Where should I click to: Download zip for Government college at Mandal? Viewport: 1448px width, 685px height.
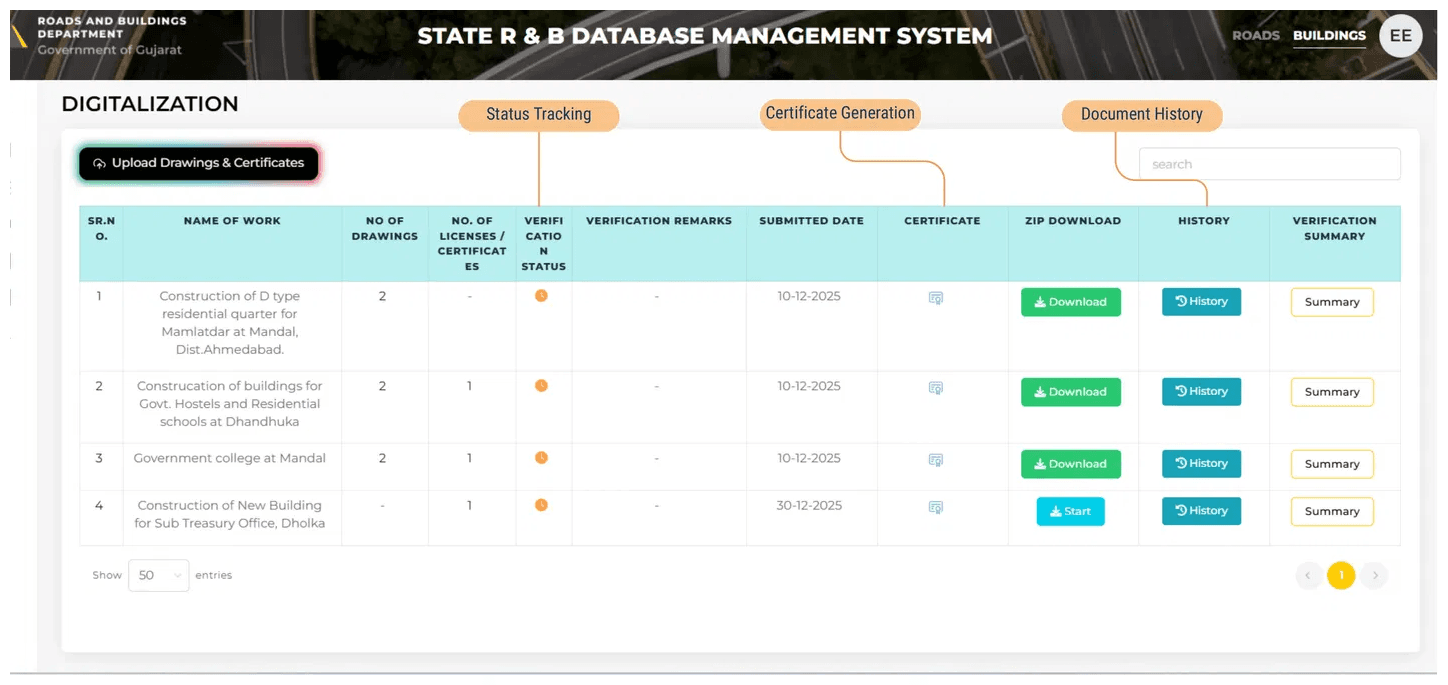[1070, 464]
